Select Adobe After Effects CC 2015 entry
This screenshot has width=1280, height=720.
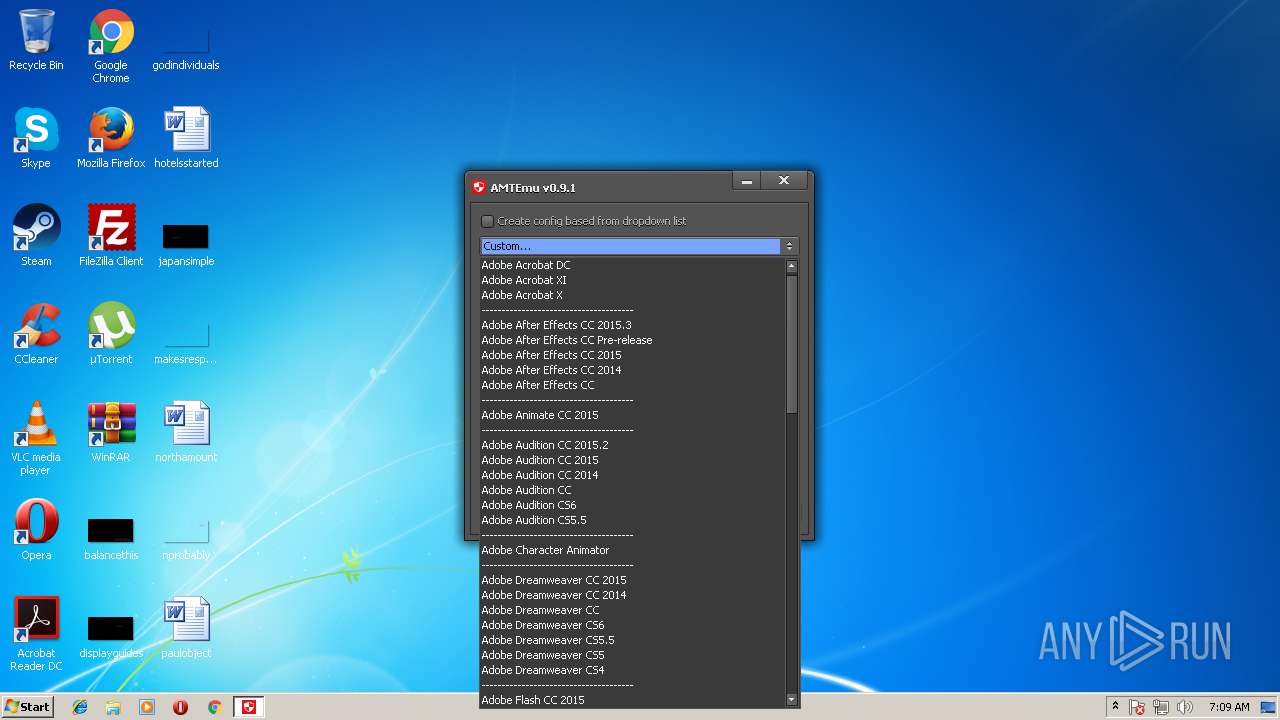coord(632,355)
